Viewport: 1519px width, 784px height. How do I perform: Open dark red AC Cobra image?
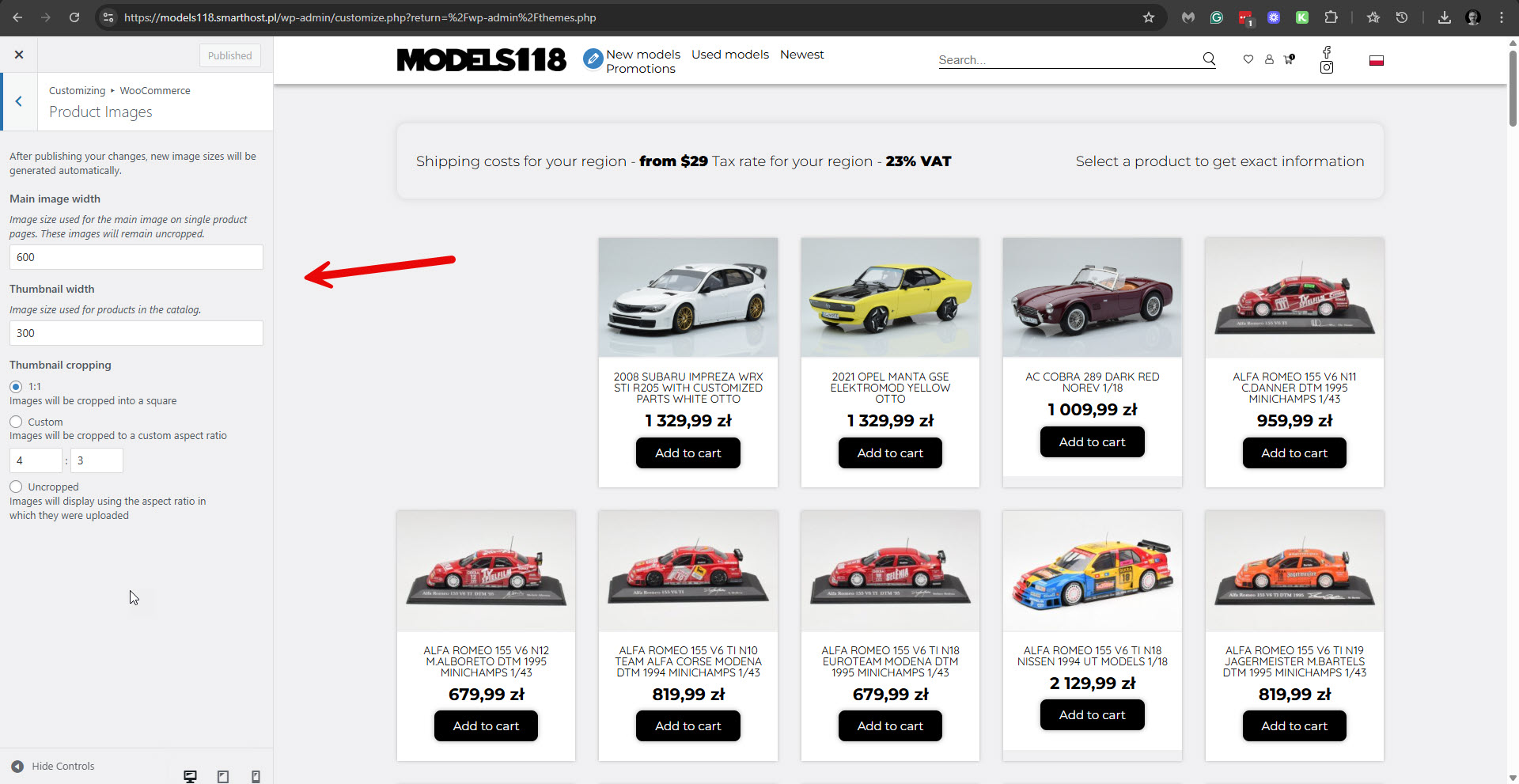pos(1092,297)
